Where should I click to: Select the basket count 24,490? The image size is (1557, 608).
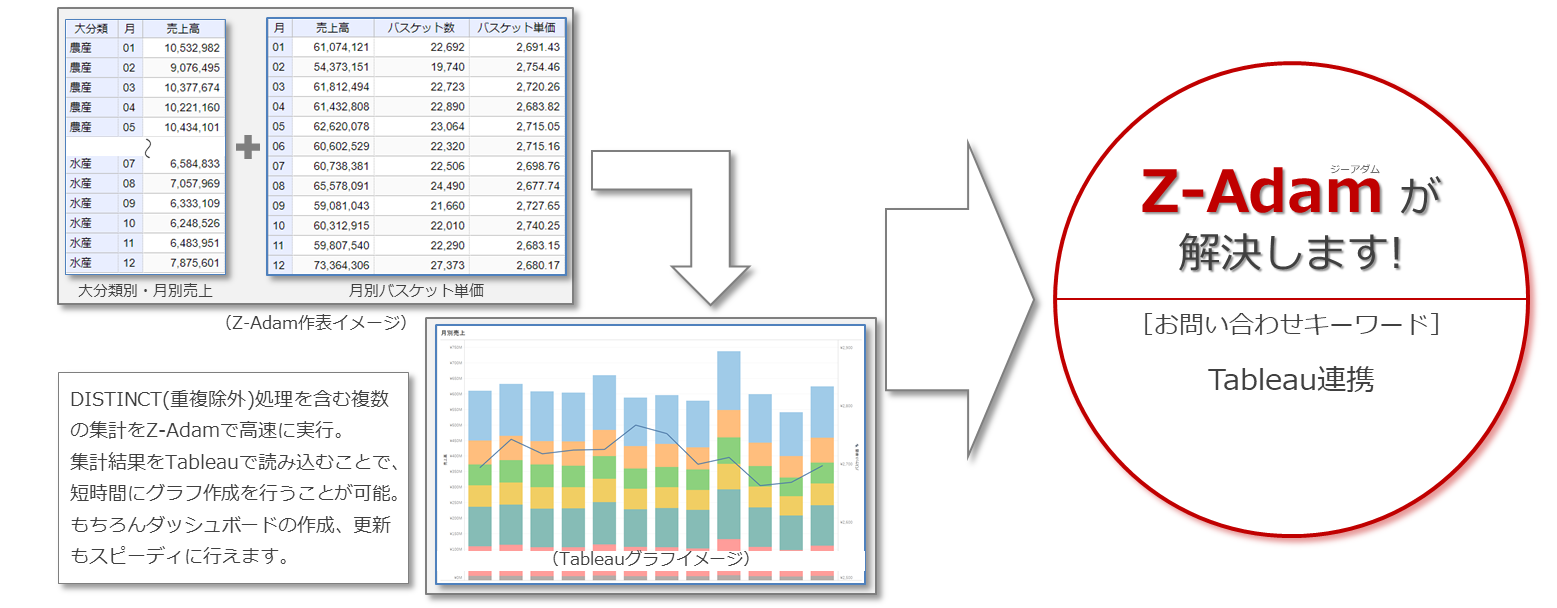(x=447, y=186)
